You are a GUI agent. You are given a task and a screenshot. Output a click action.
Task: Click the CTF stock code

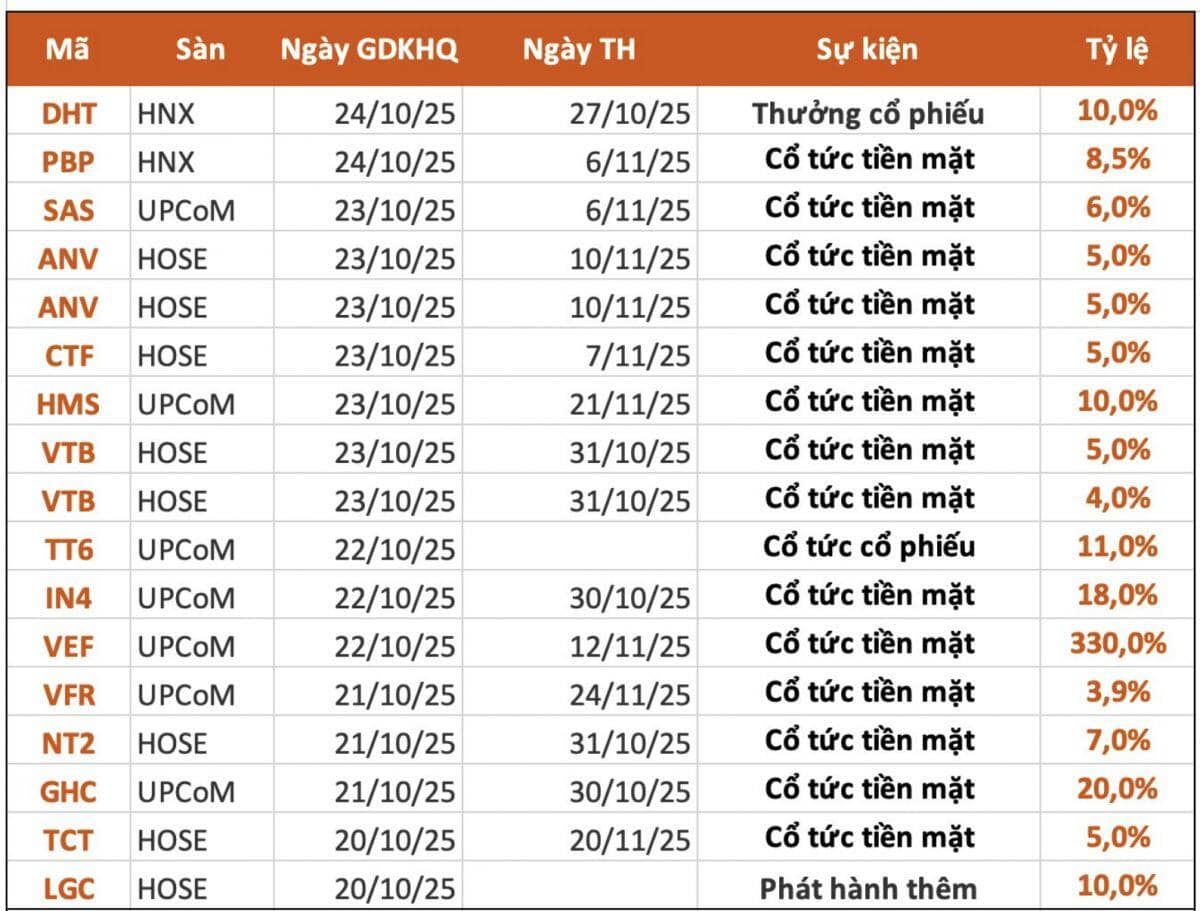coord(68,355)
